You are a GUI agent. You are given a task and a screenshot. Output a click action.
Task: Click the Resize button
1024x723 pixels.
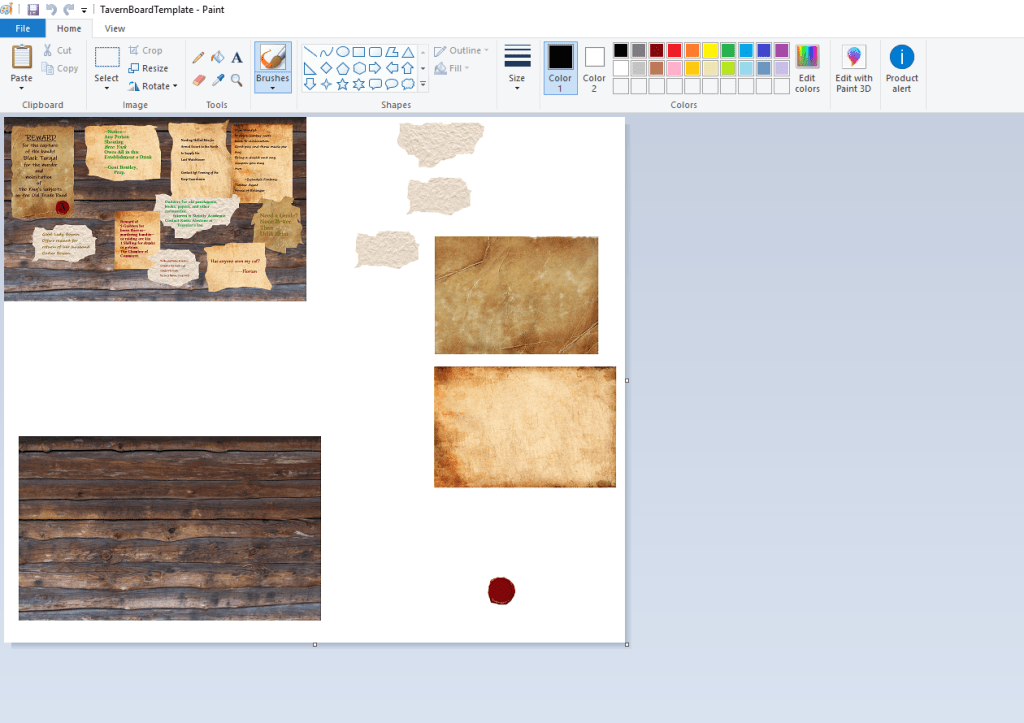[148, 68]
